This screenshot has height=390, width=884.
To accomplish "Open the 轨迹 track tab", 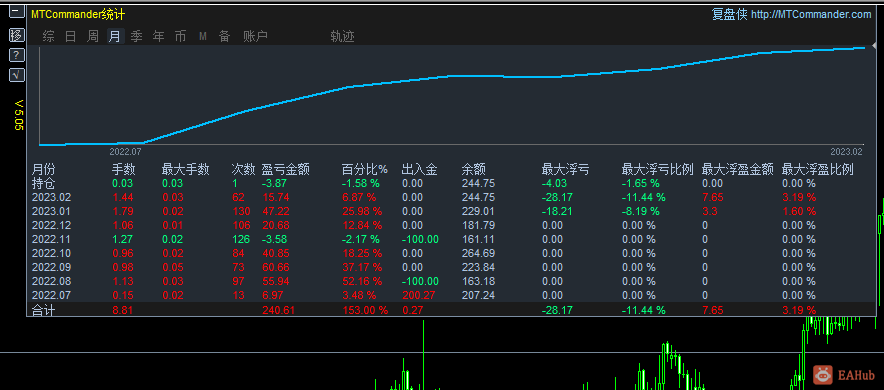I will click(x=342, y=37).
